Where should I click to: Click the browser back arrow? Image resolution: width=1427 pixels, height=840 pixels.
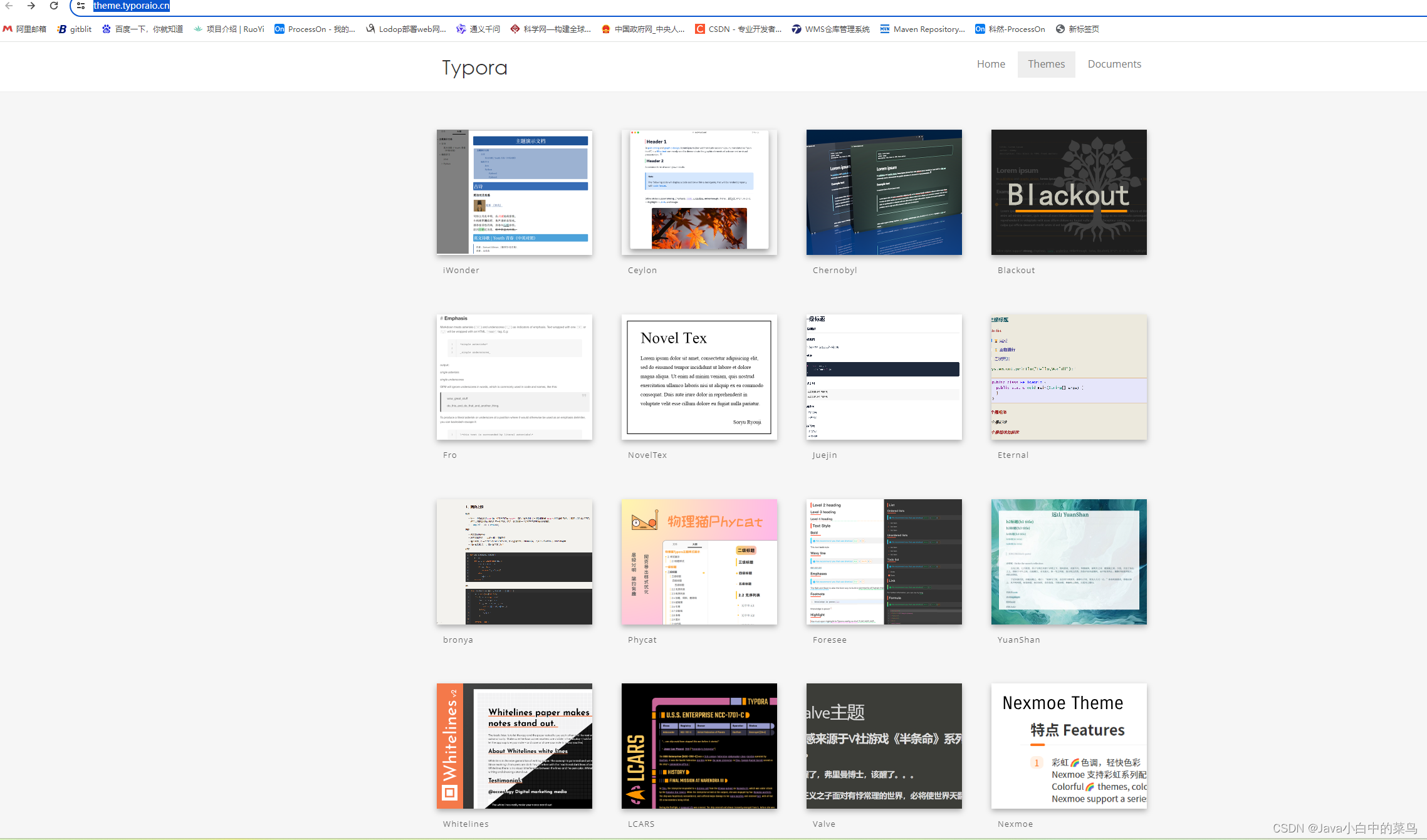tap(9, 6)
